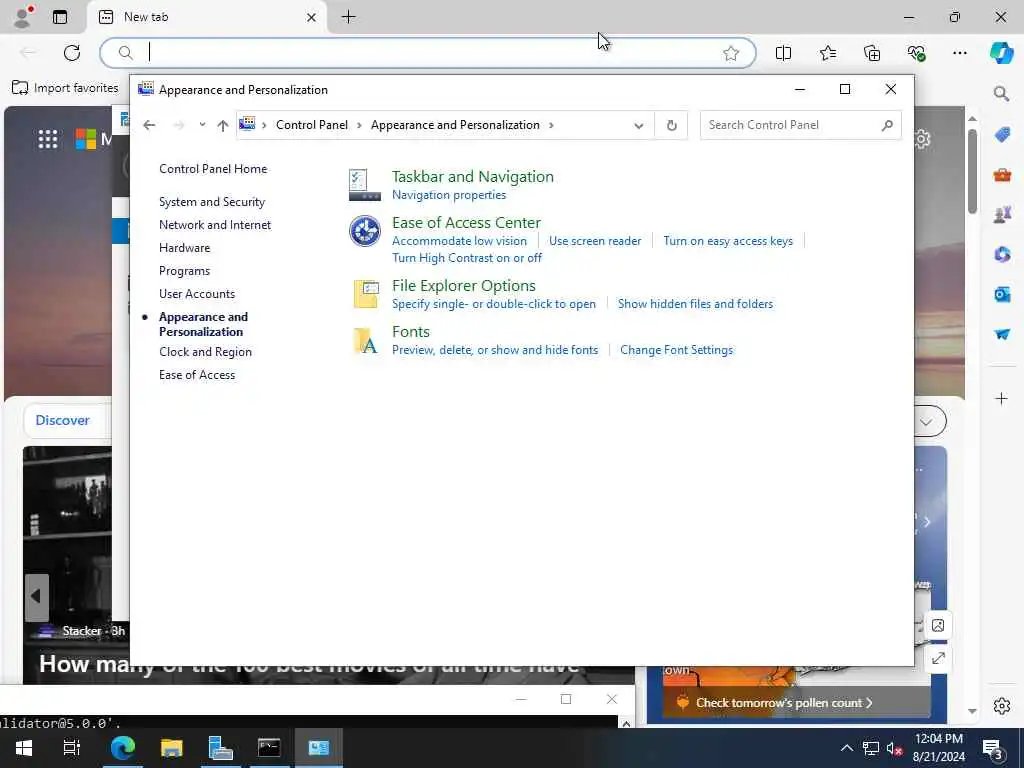Show hidden system tray icons
The image size is (1024, 768).
846,748
